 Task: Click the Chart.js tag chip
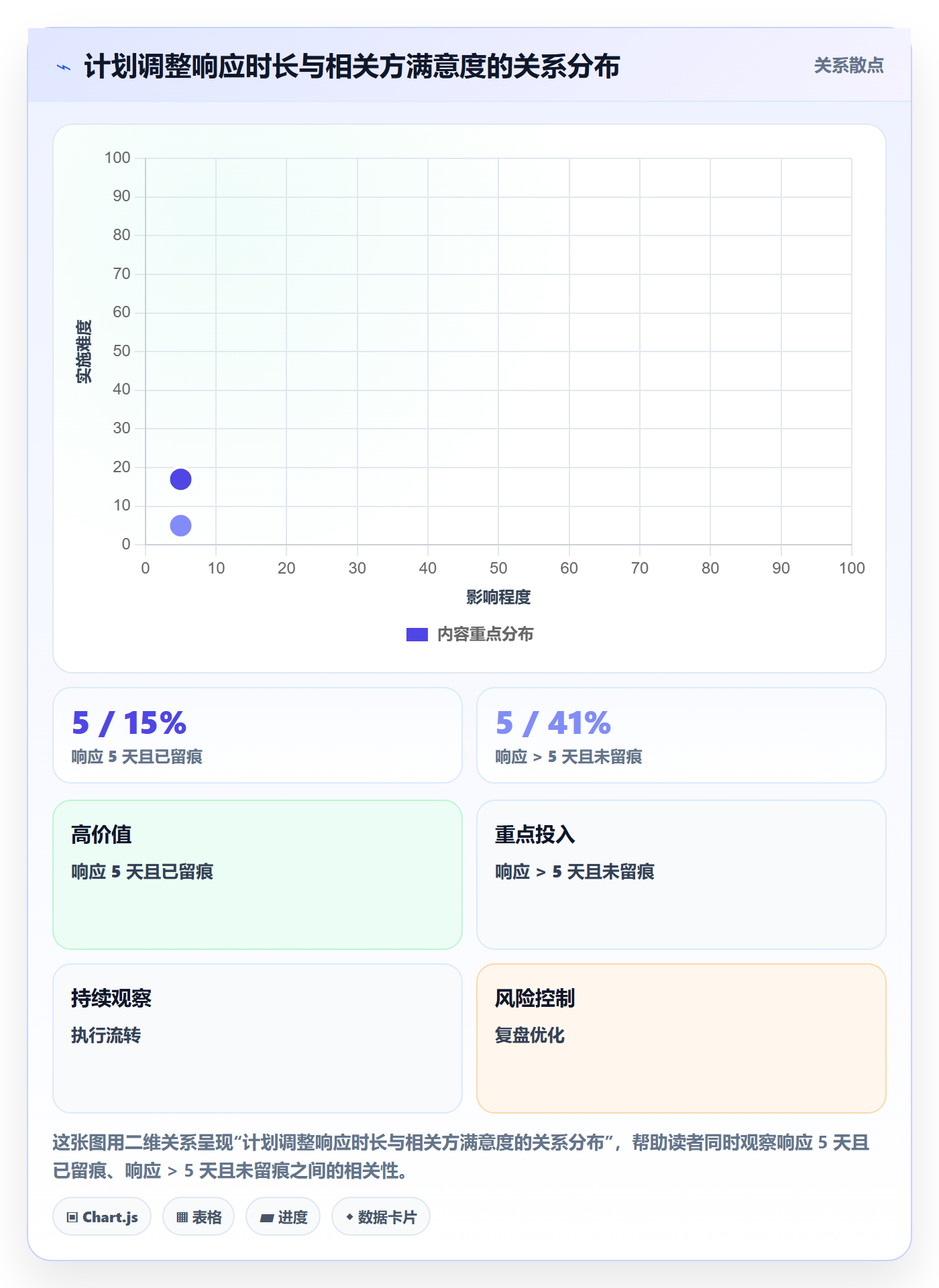click(x=102, y=1217)
